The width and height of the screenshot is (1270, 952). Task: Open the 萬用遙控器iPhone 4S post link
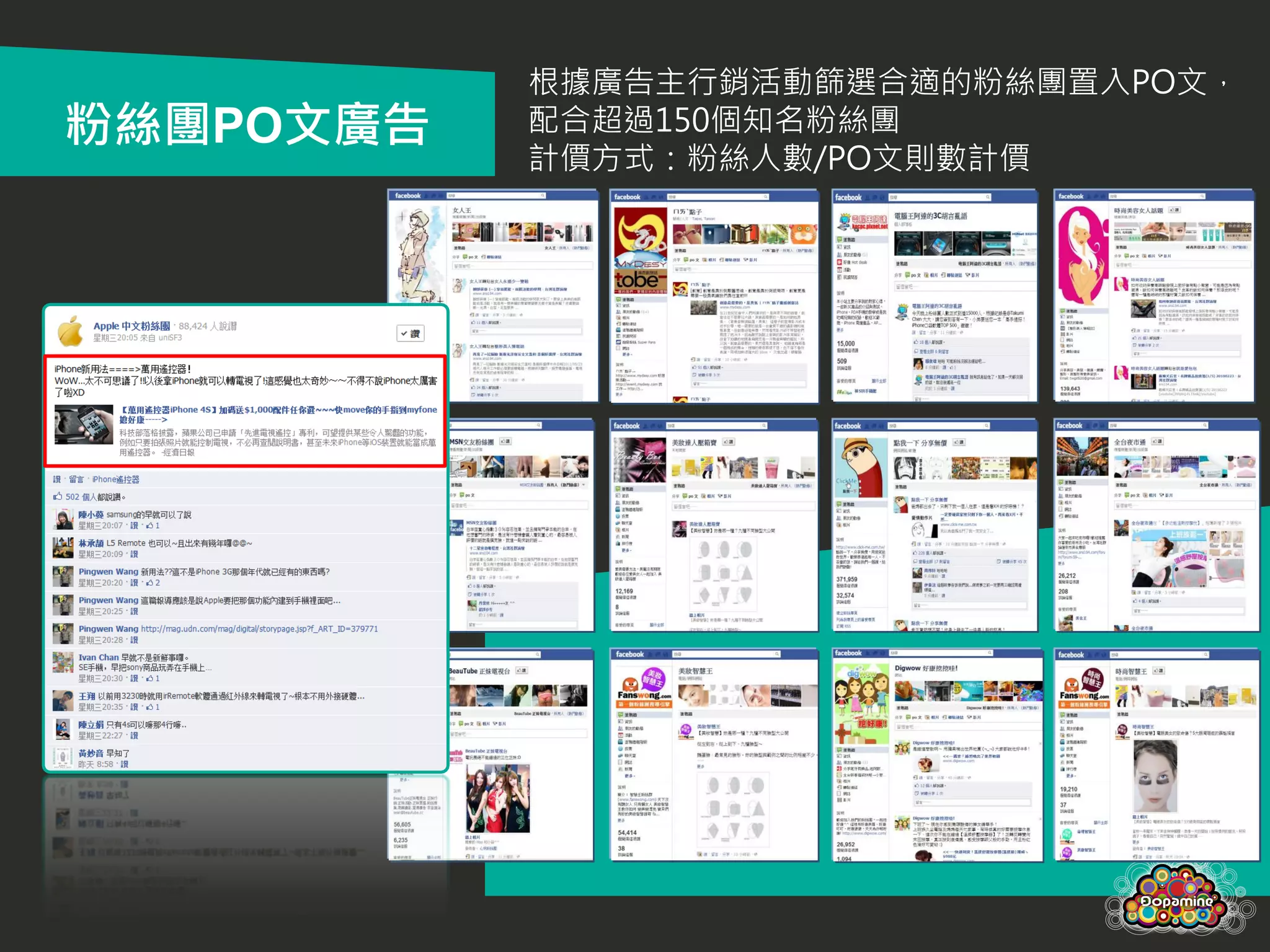(278, 414)
